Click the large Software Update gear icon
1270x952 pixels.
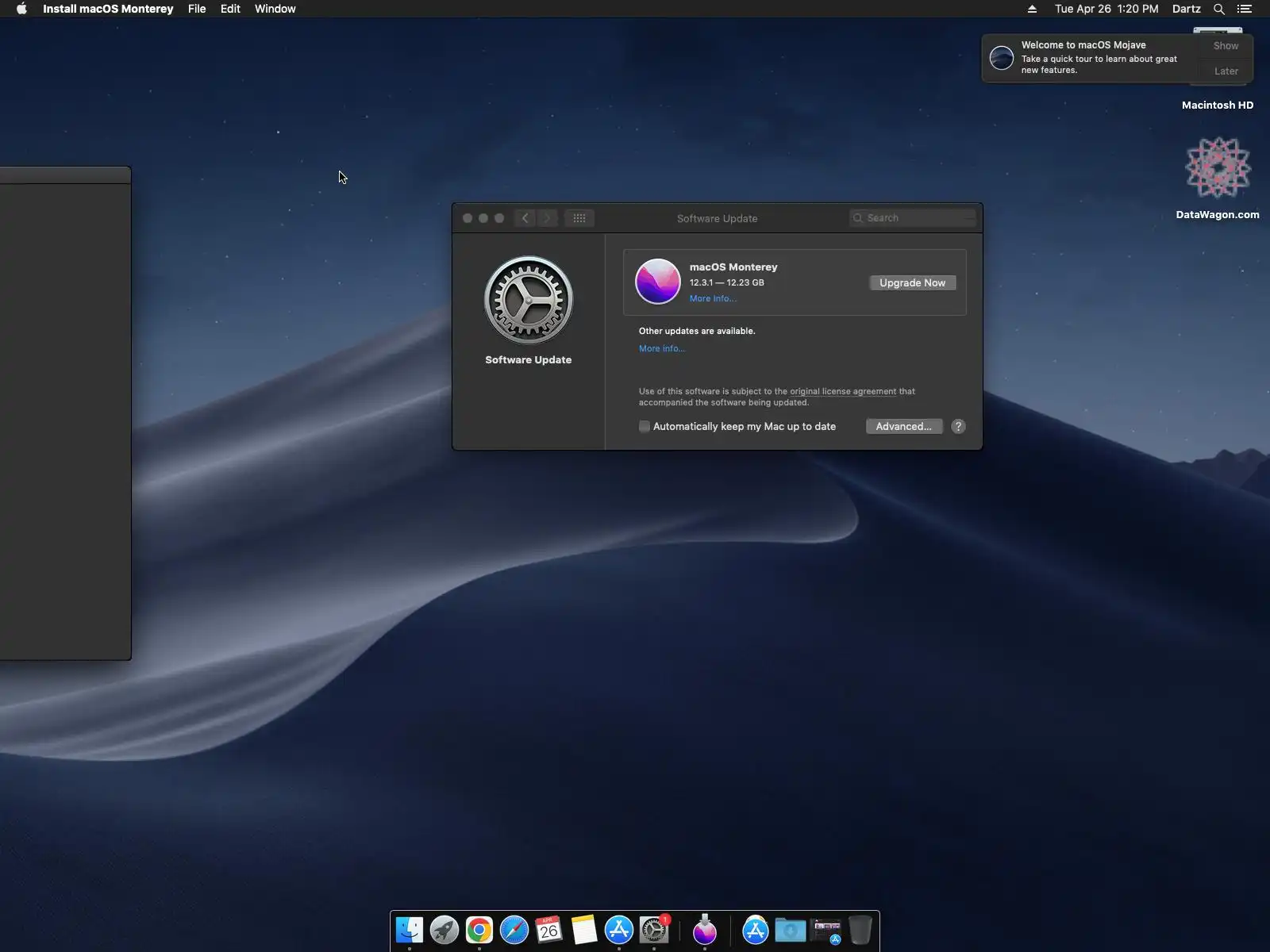point(529,300)
